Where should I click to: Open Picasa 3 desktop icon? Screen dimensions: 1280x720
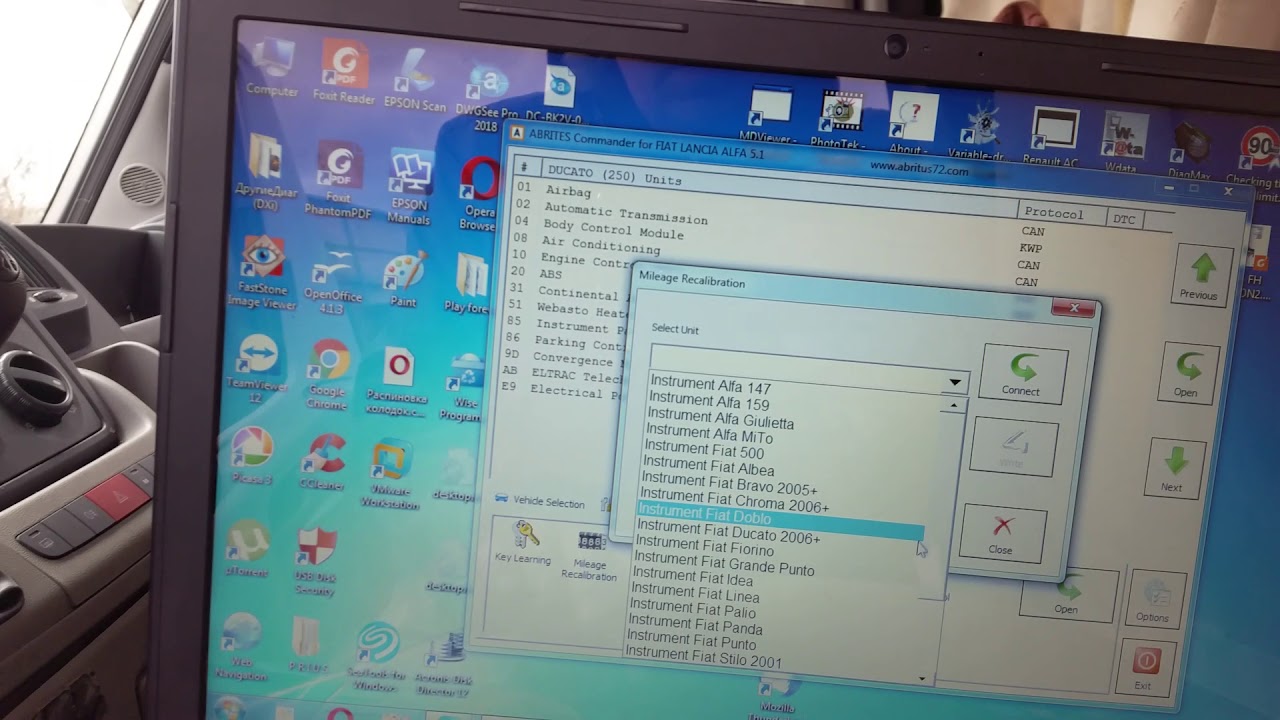(251, 456)
